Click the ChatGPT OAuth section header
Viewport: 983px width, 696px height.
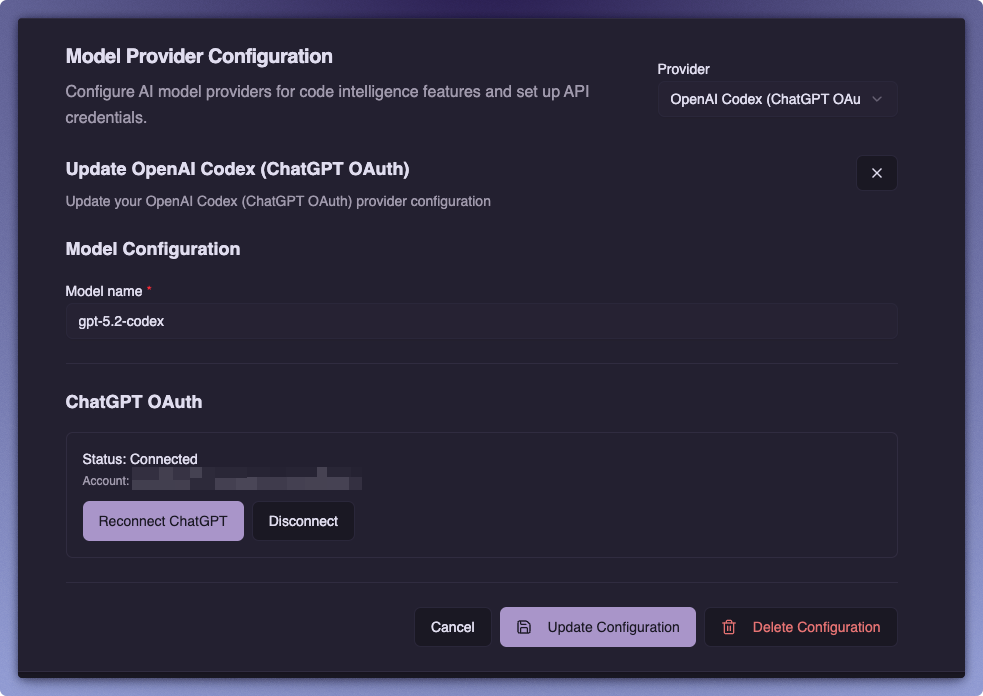coord(134,401)
